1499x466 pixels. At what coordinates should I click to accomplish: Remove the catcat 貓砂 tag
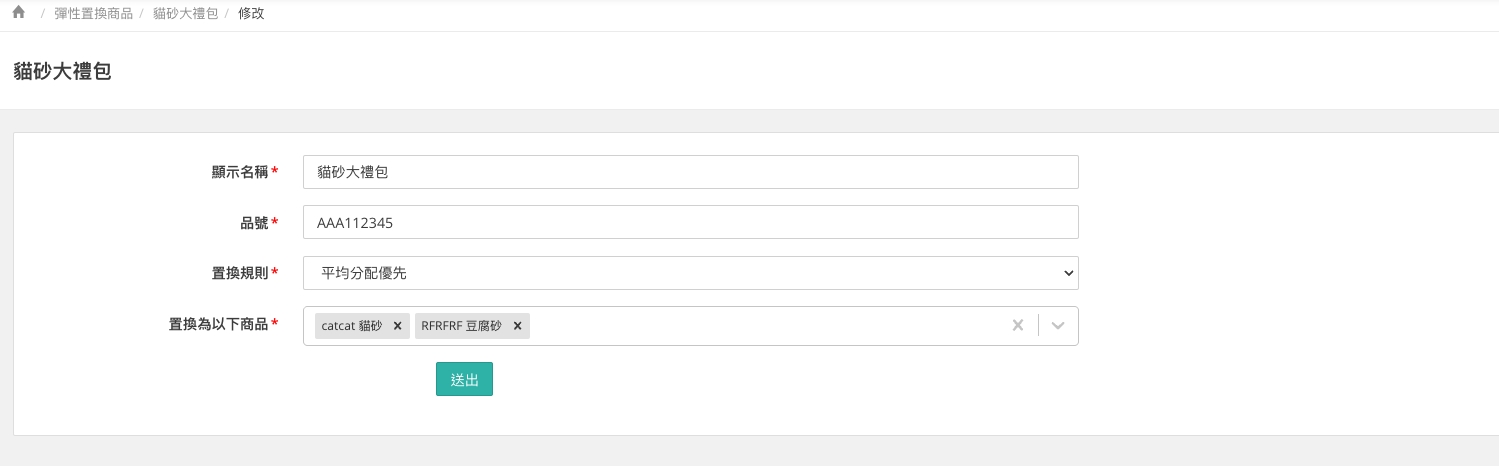397,326
